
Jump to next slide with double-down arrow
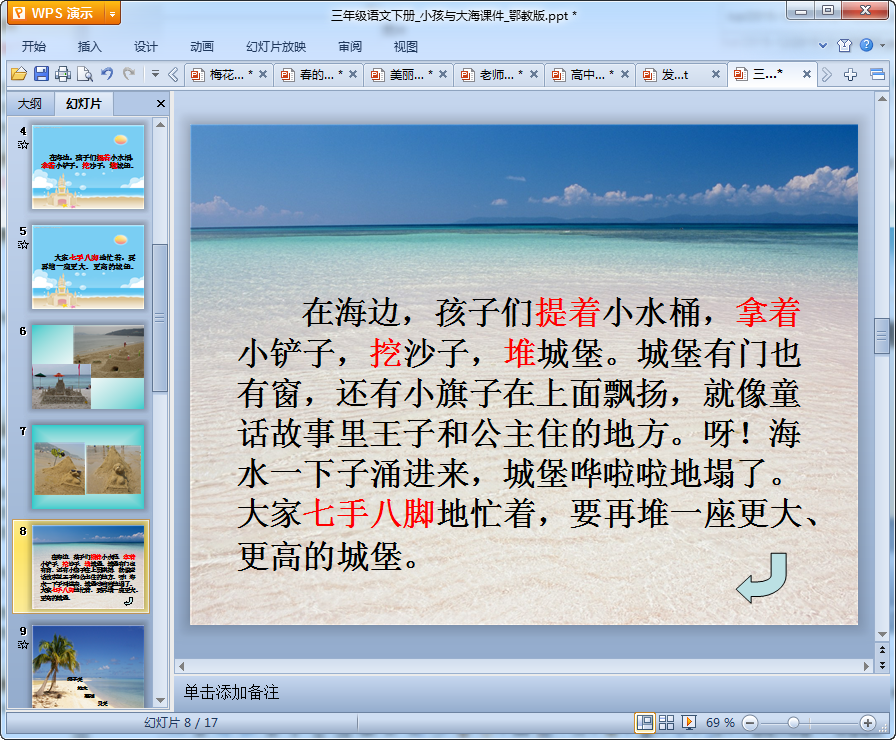[882, 665]
